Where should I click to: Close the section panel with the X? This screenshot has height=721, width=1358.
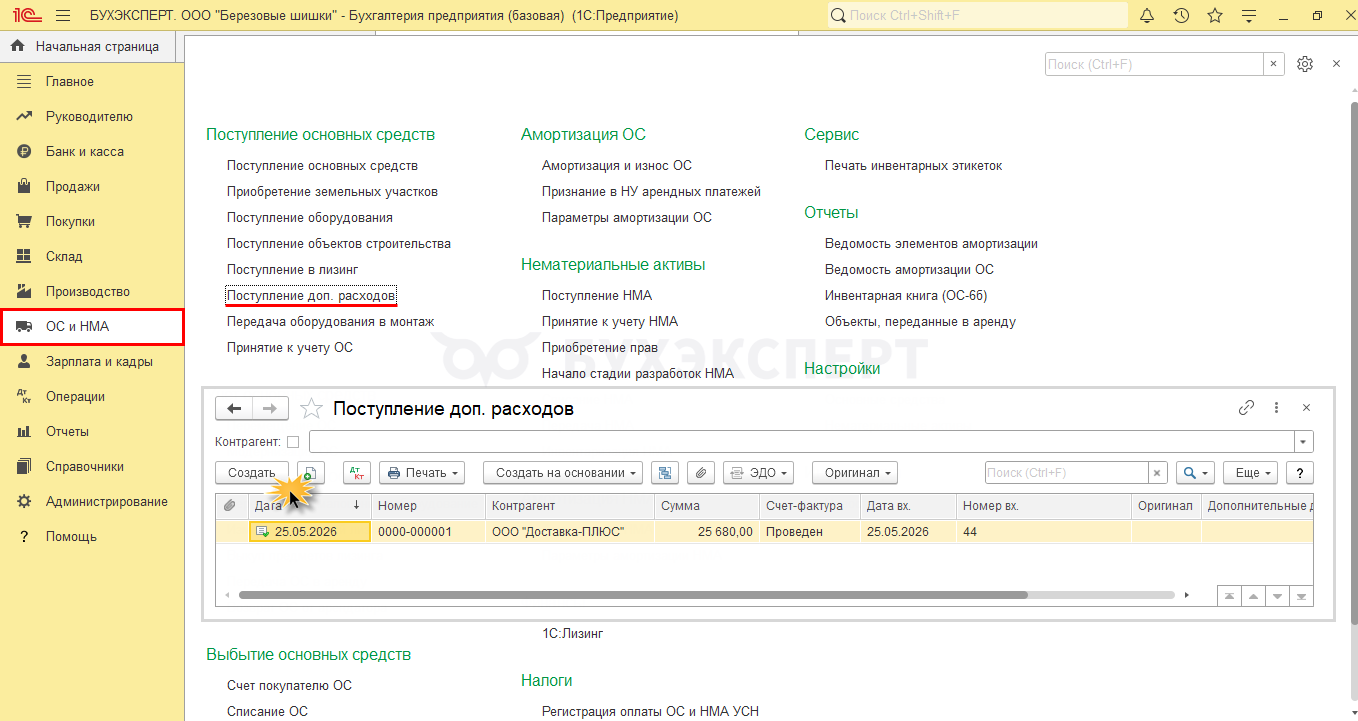[1336, 64]
